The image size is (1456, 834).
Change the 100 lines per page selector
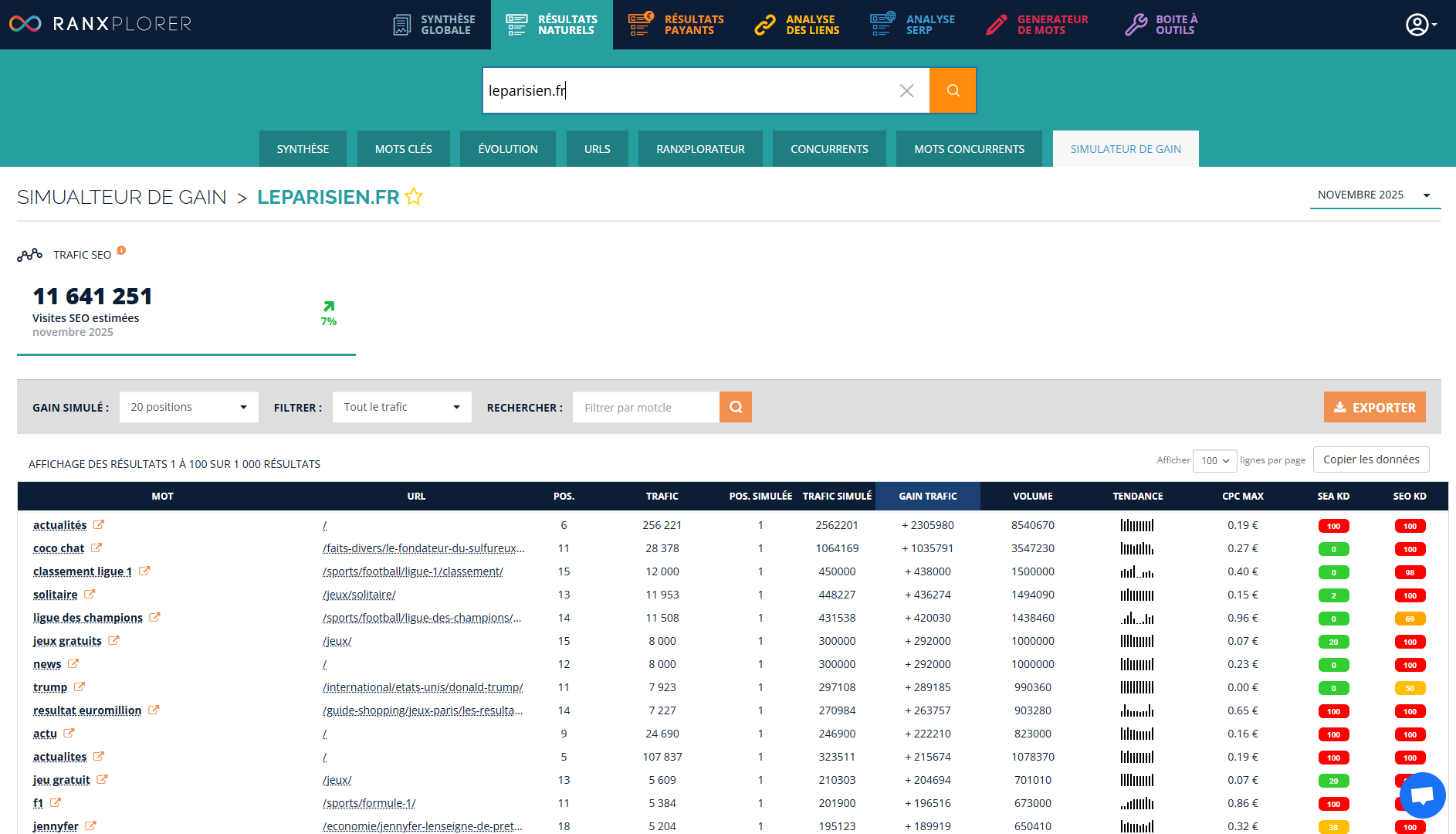point(1214,460)
